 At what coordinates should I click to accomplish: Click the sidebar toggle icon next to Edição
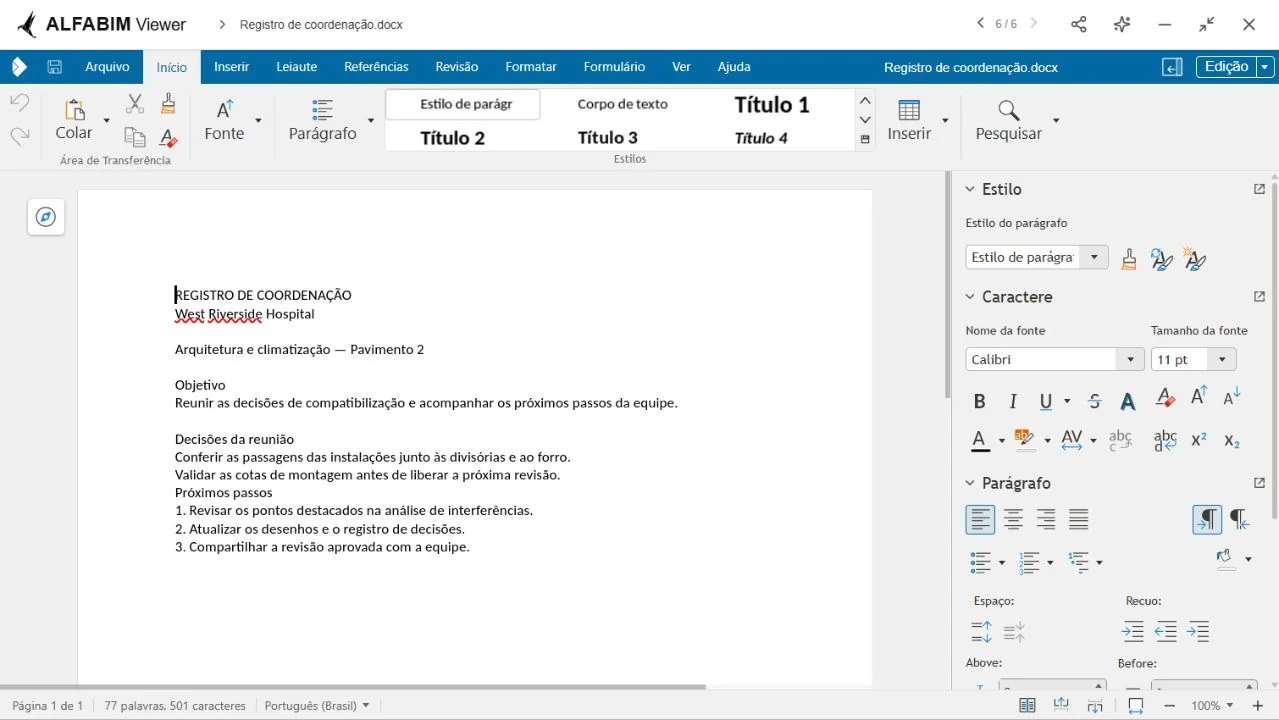[1172, 67]
